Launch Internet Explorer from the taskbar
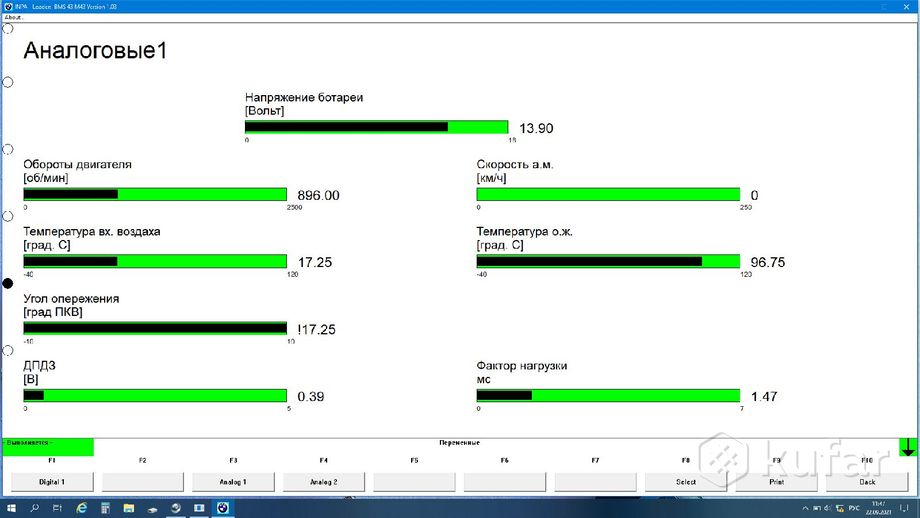Image resolution: width=920 pixels, height=518 pixels. [x=82, y=508]
